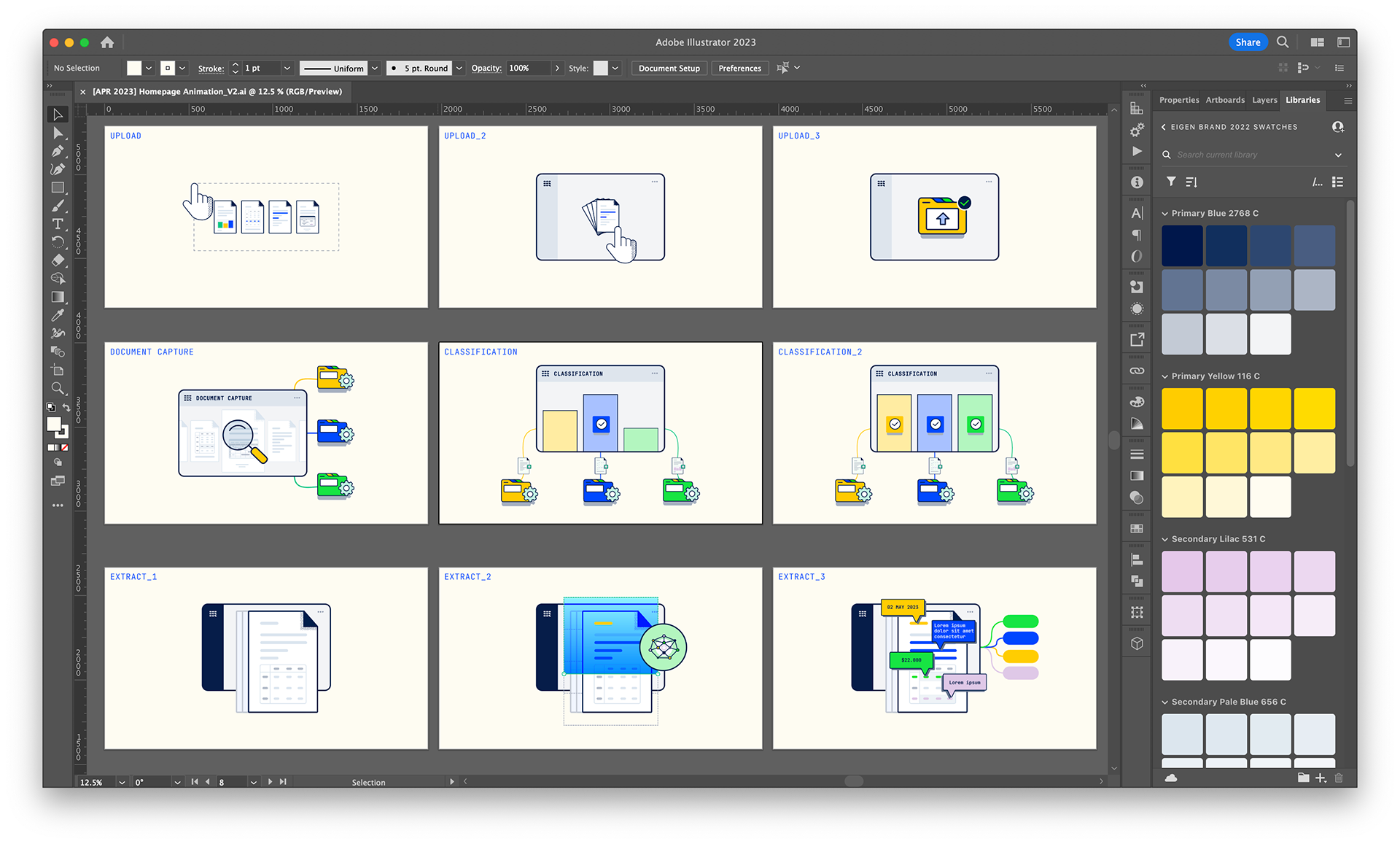
Task: Open Libraries panel hamburger menu
Action: click(x=1347, y=101)
